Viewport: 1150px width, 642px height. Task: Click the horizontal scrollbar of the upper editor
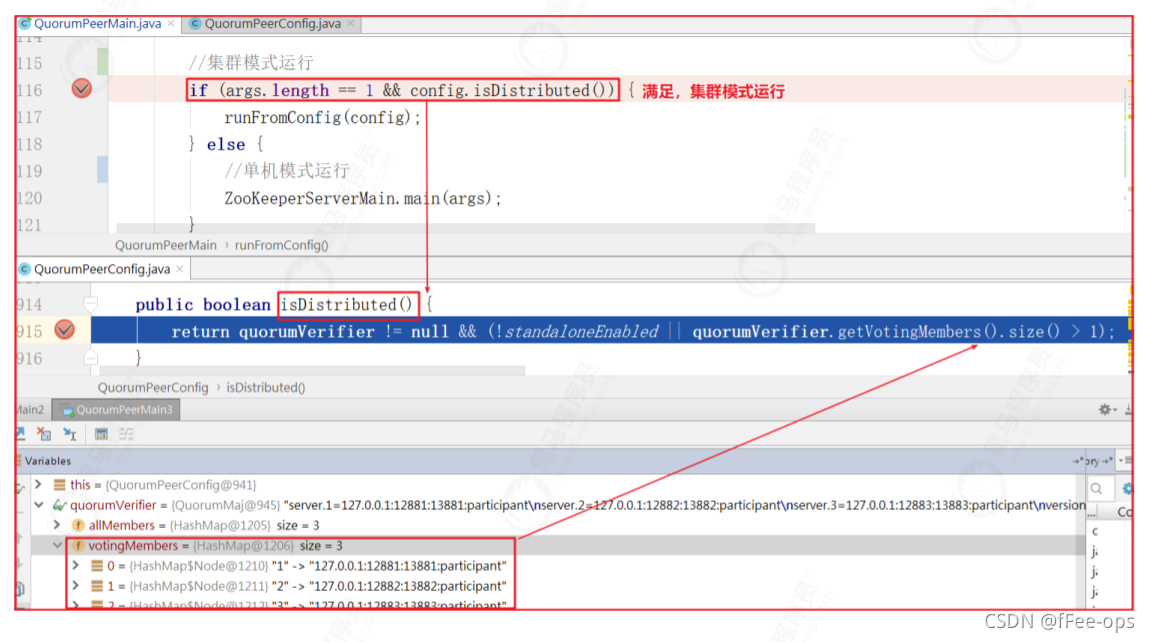point(465,228)
